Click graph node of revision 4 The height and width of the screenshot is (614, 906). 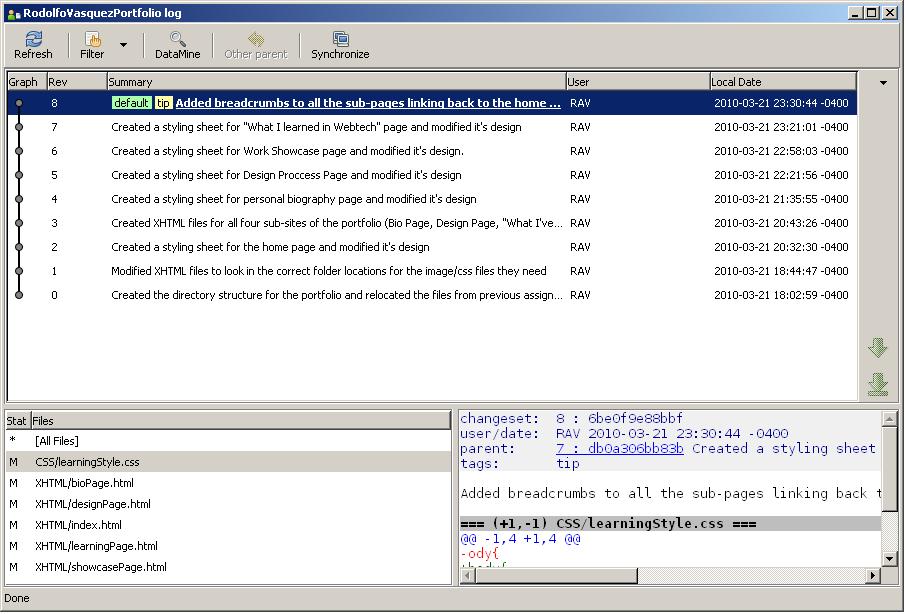pos(19,199)
